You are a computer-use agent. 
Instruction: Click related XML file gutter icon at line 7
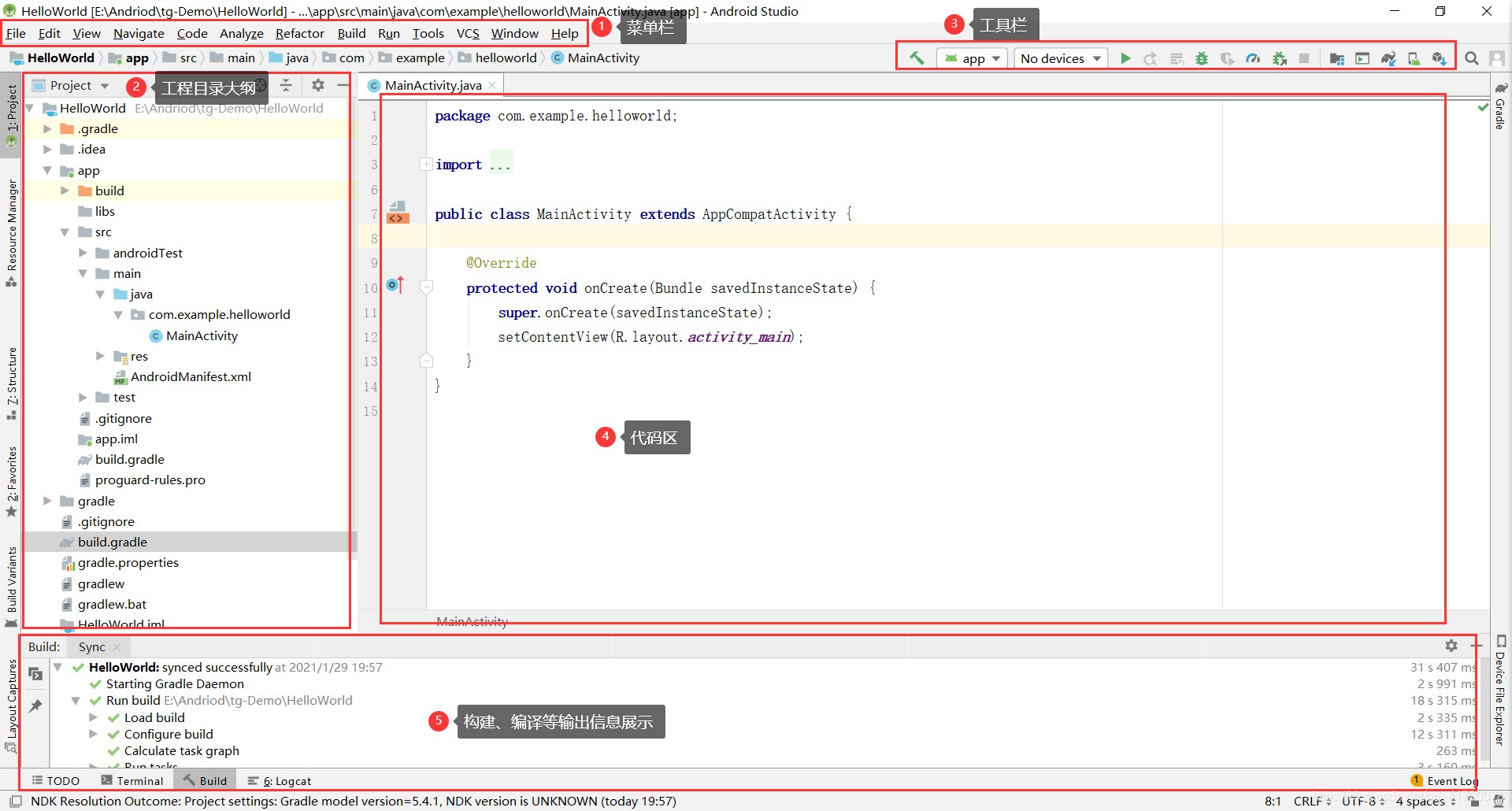398,213
